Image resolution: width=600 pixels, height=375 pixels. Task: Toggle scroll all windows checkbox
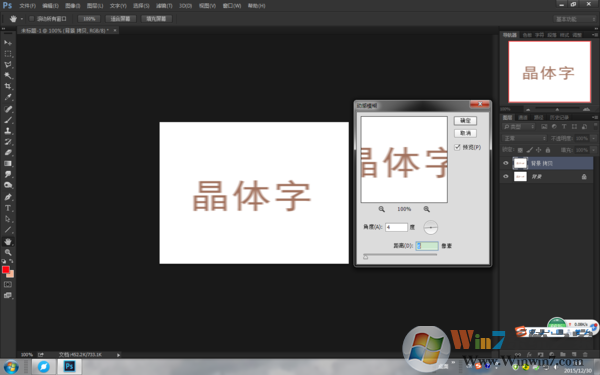click(x=32, y=18)
